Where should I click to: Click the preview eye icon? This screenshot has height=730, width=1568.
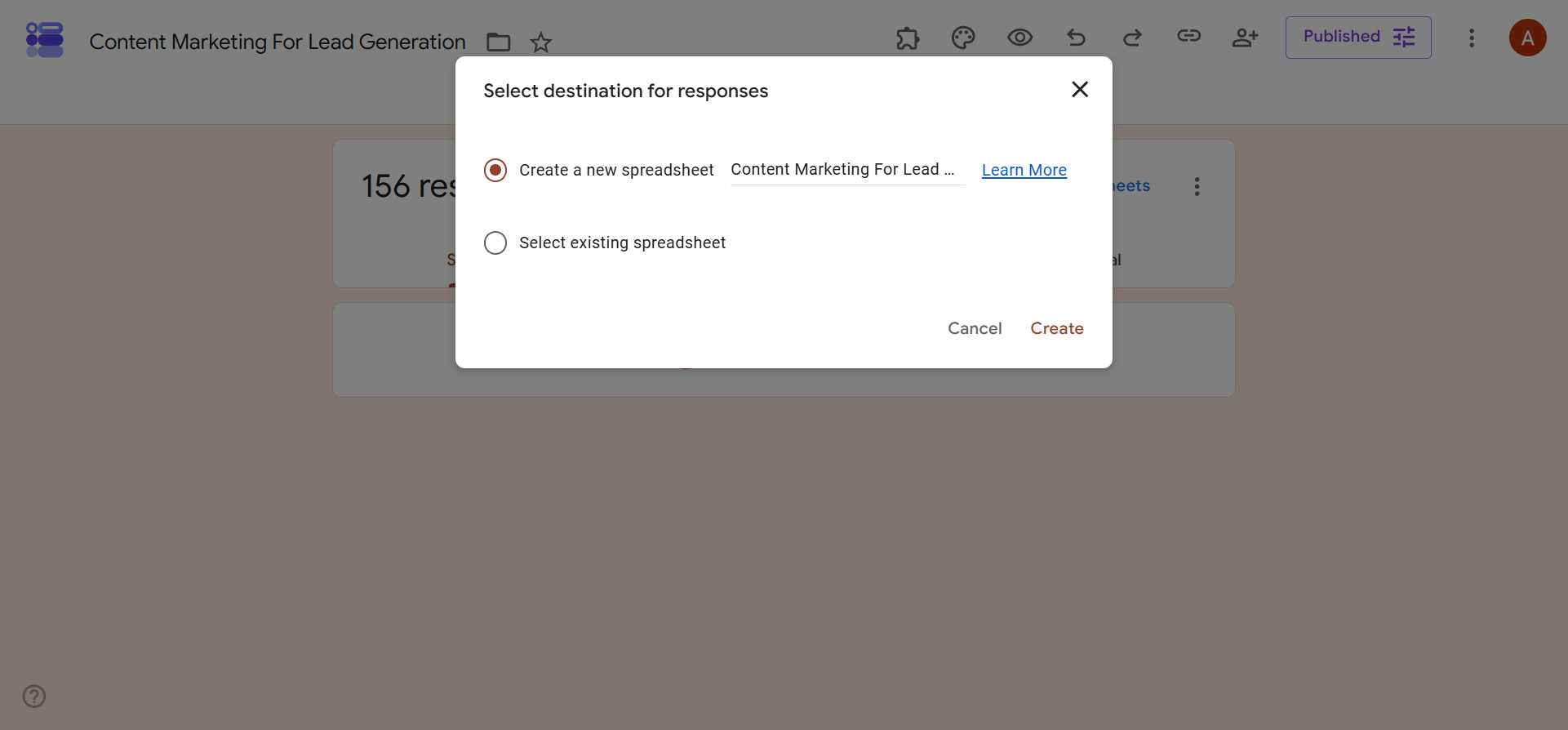coord(1019,38)
